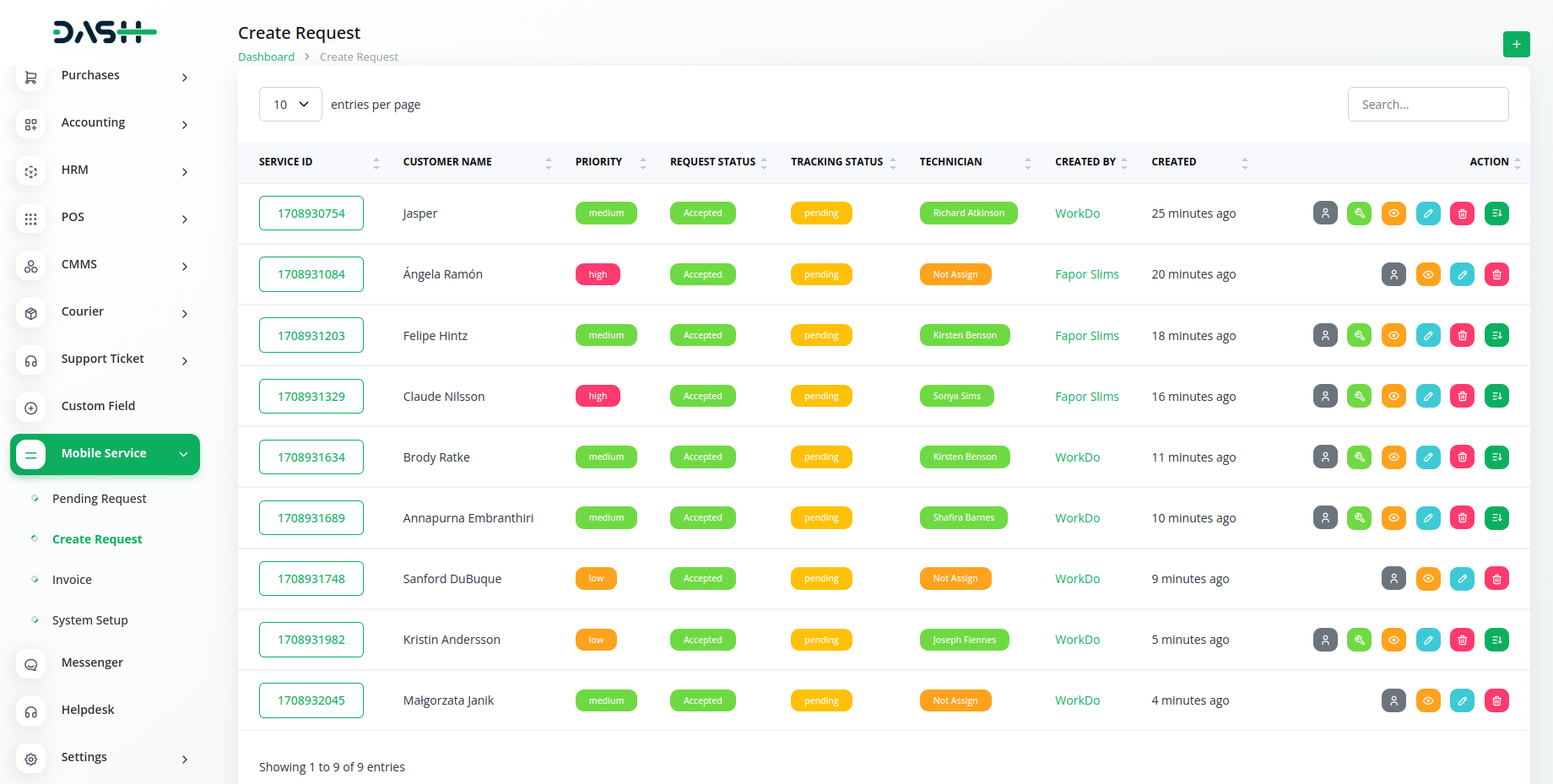Open service ID 1708931084
Screen dimensions: 1553x784
click(x=311, y=274)
